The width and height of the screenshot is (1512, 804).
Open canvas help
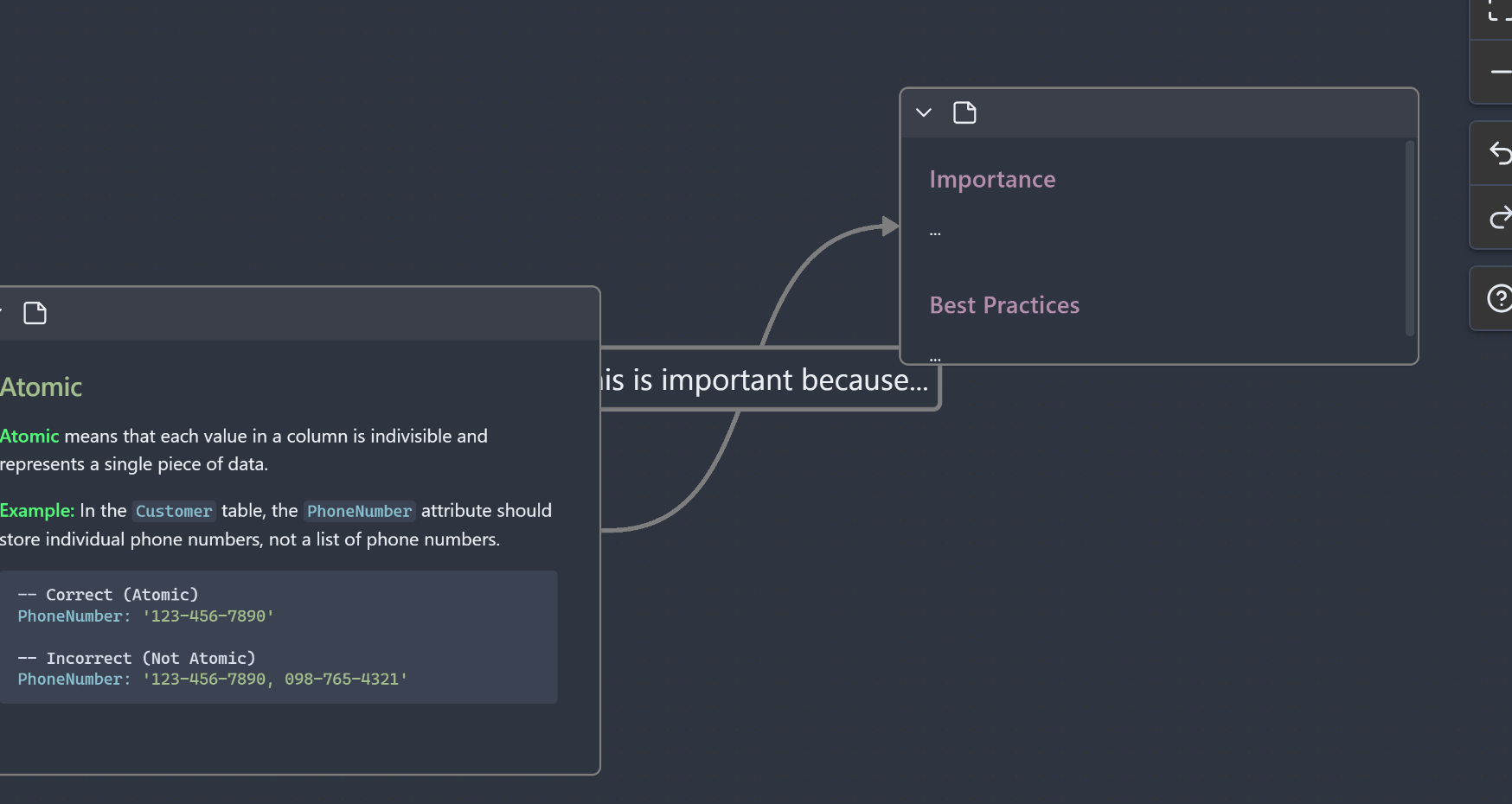click(1499, 299)
